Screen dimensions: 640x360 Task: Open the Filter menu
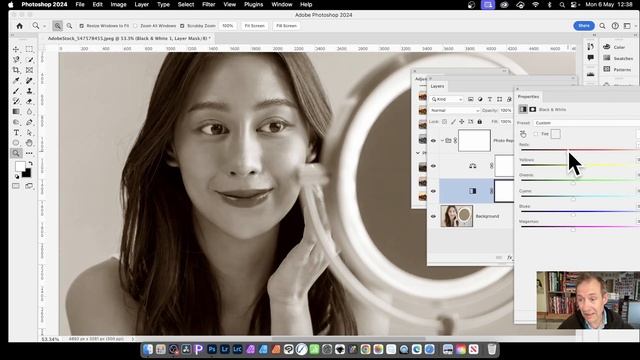[208, 4]
